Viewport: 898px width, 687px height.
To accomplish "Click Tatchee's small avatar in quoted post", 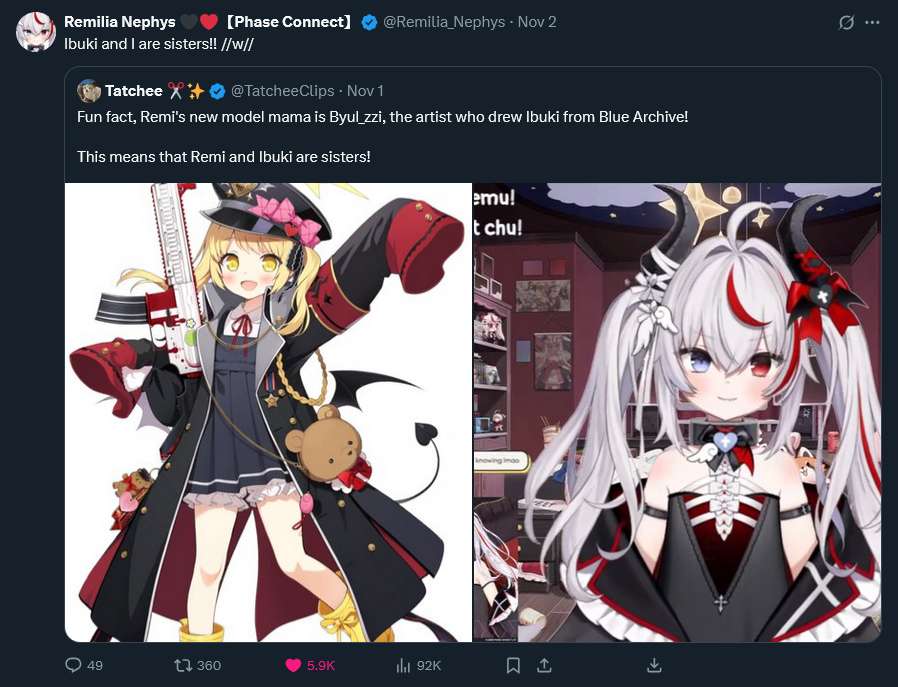I will (89, 91).
